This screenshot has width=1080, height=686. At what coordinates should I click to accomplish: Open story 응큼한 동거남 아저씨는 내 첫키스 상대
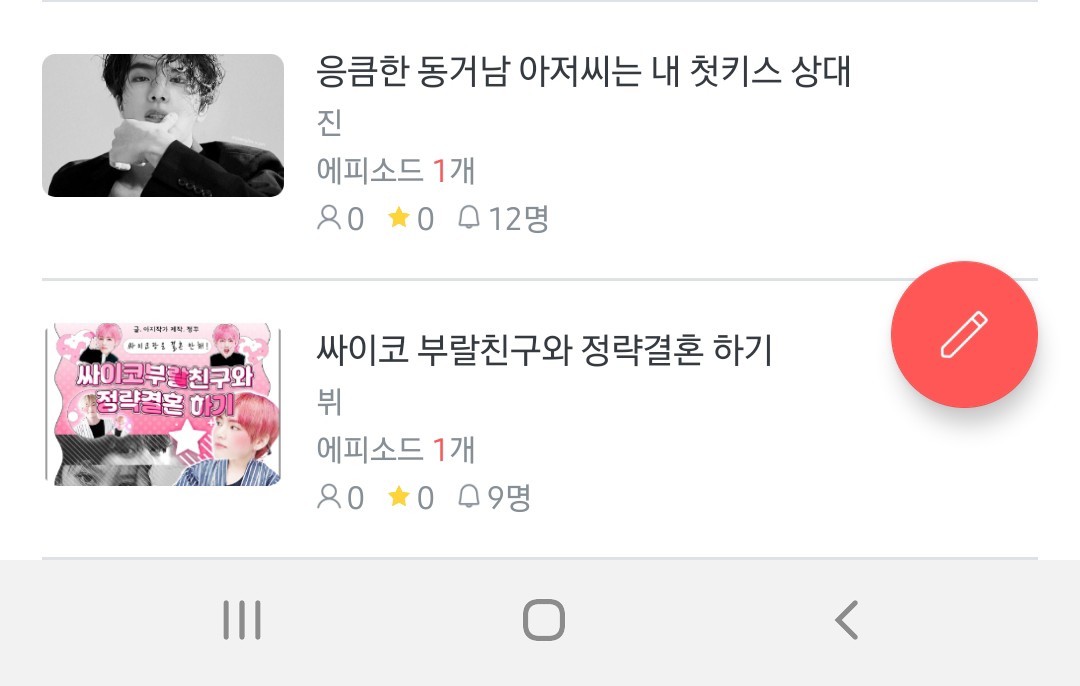tap(583, 71)
